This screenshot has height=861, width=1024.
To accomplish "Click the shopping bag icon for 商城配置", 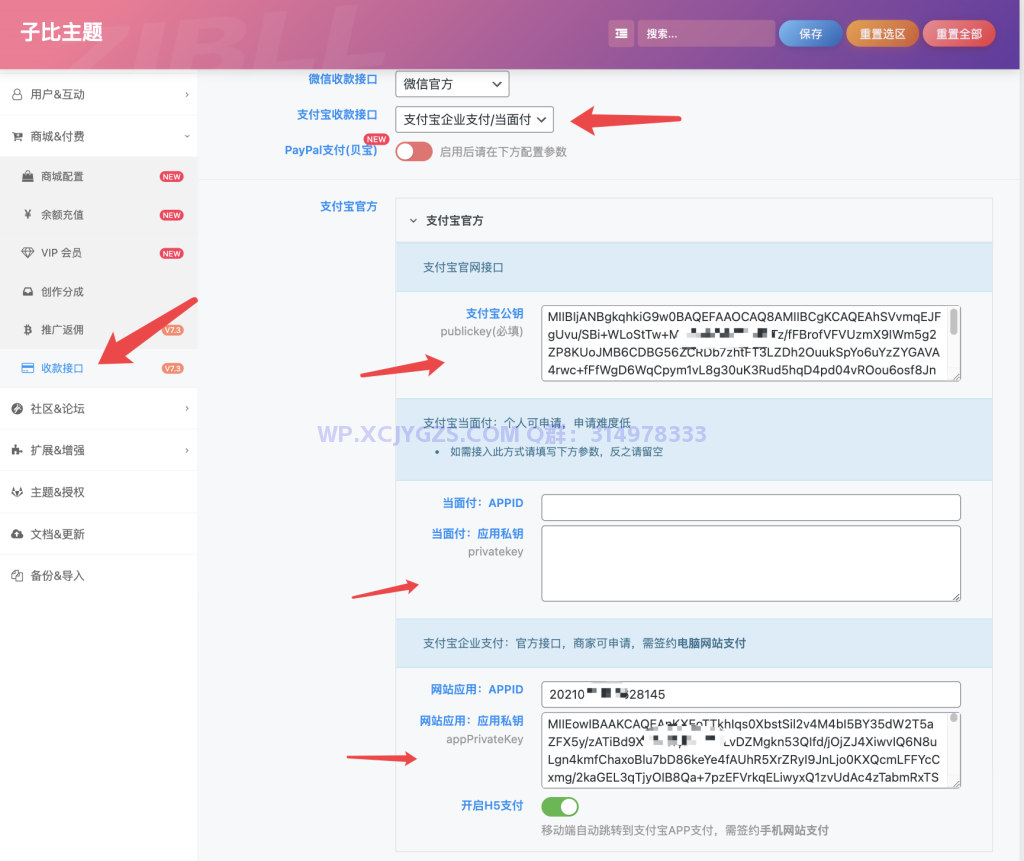I will [28, 176].
